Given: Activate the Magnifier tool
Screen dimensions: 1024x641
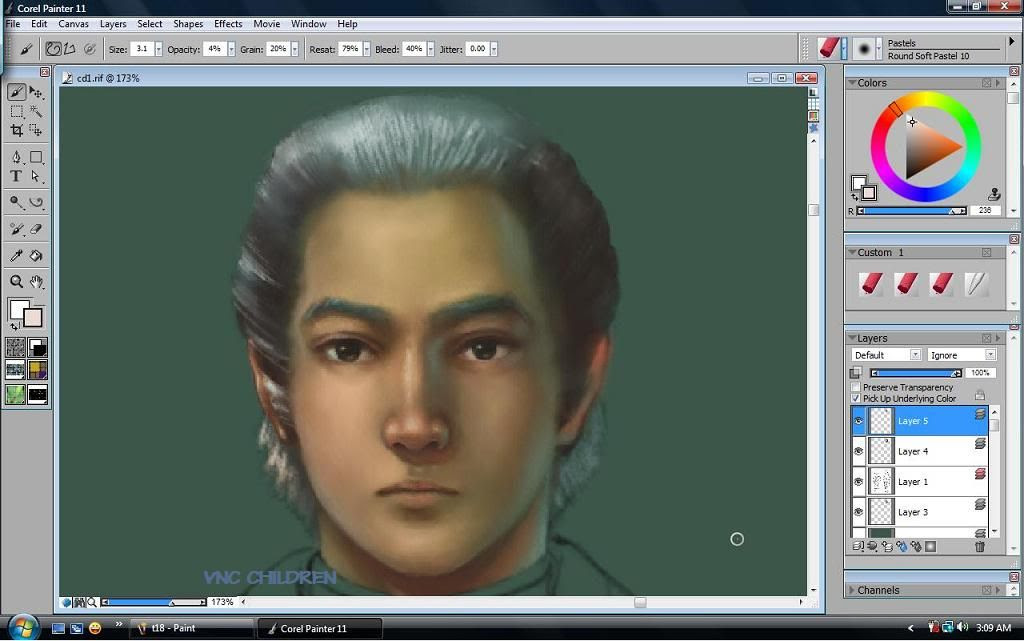Looking at the screenshot, I should (16, 282).
